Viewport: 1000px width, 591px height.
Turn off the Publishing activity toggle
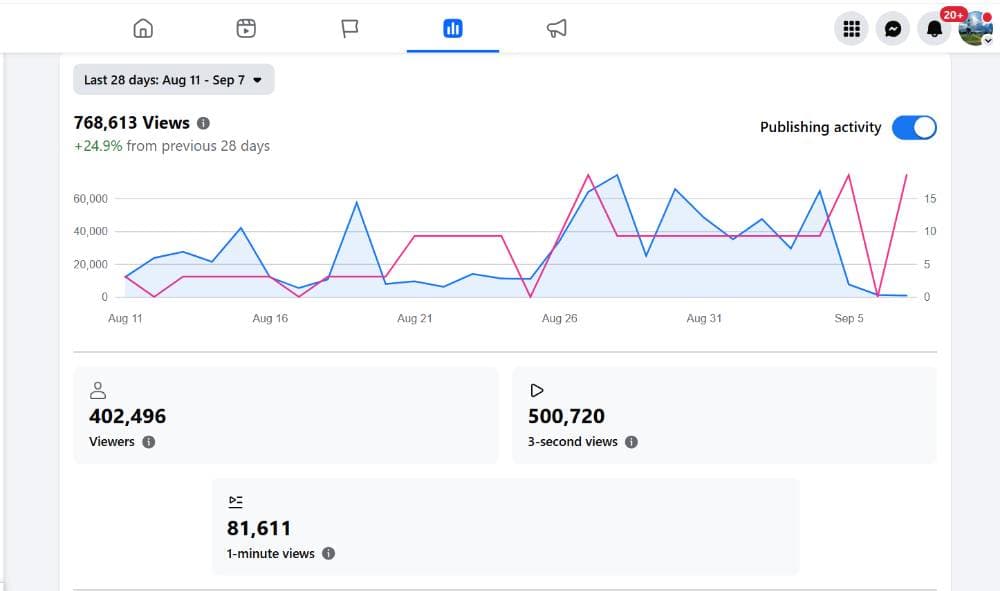pyautogui.click(x=914, y=128)
